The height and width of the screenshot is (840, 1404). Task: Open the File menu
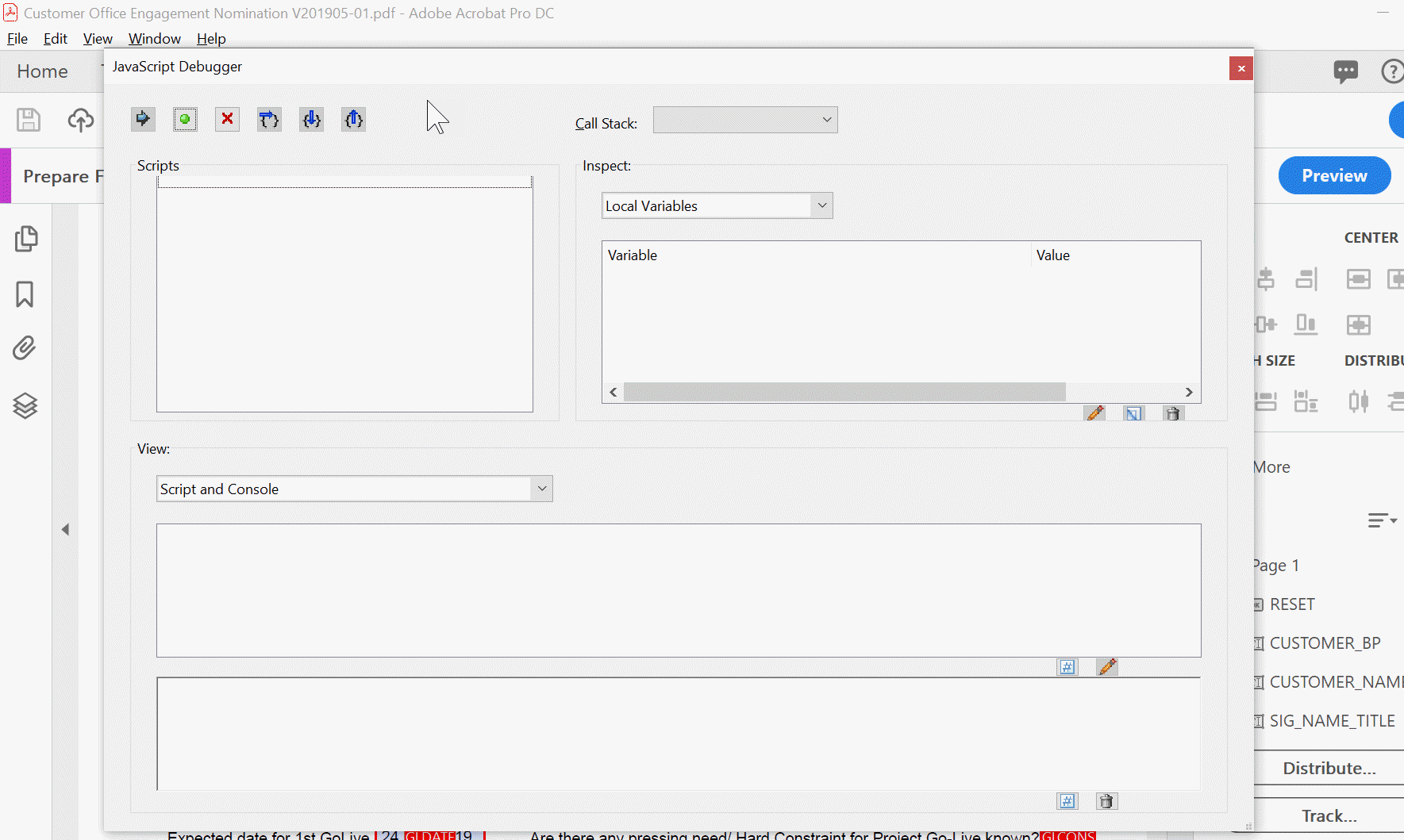point(17,39)
